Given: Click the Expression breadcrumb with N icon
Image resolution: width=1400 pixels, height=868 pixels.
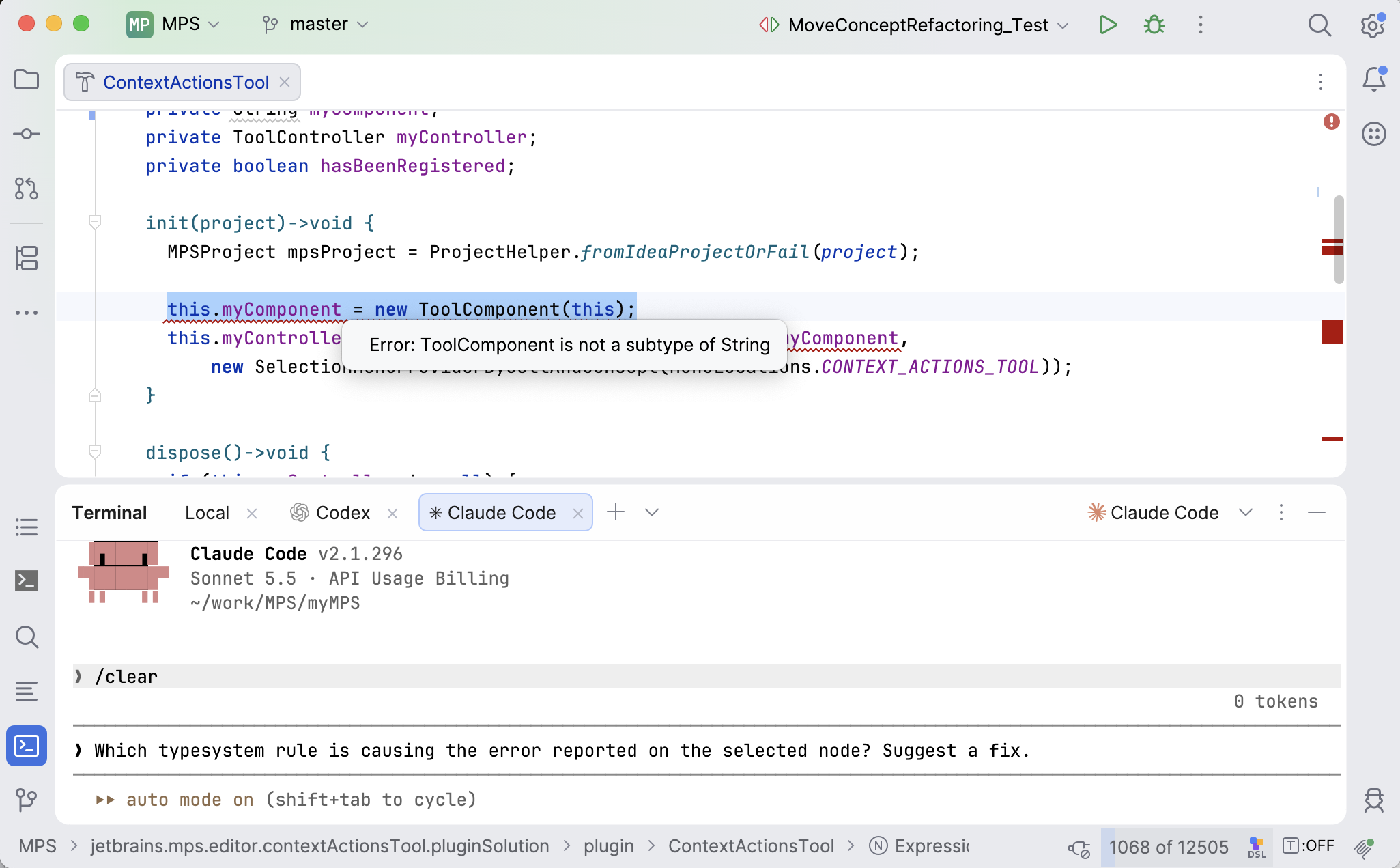Looking at the screenshot, I should click(919, 846).
